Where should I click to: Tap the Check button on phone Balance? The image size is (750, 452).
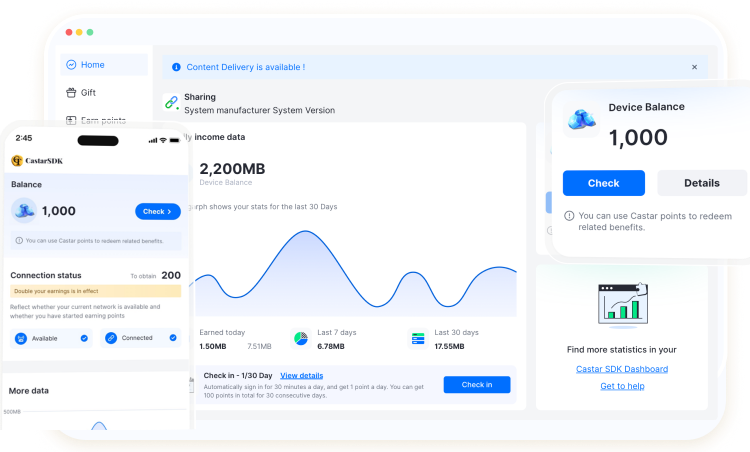tap(158, 211)
